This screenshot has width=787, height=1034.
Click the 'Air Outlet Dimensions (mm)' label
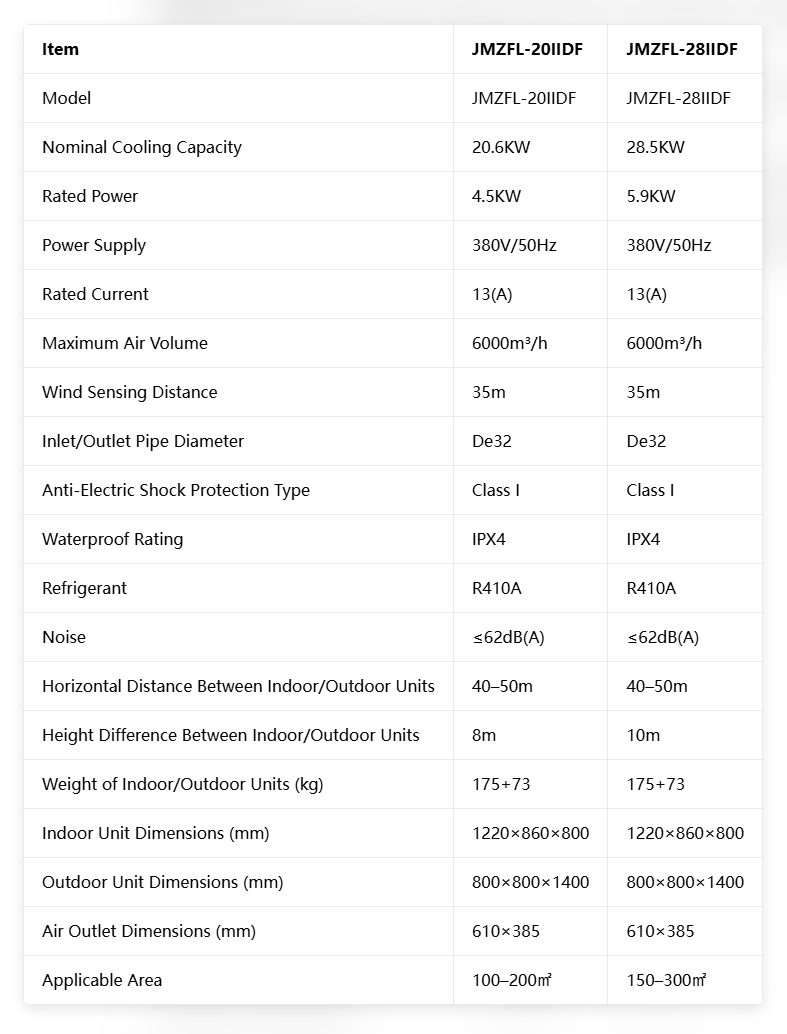[149, 931]
